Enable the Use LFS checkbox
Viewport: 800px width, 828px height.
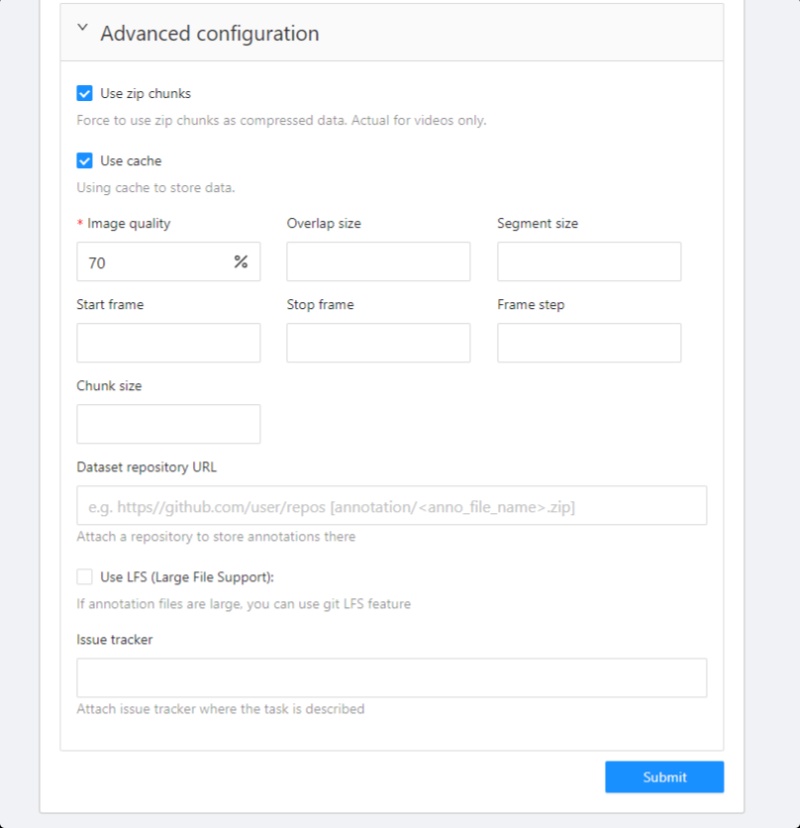85,577
